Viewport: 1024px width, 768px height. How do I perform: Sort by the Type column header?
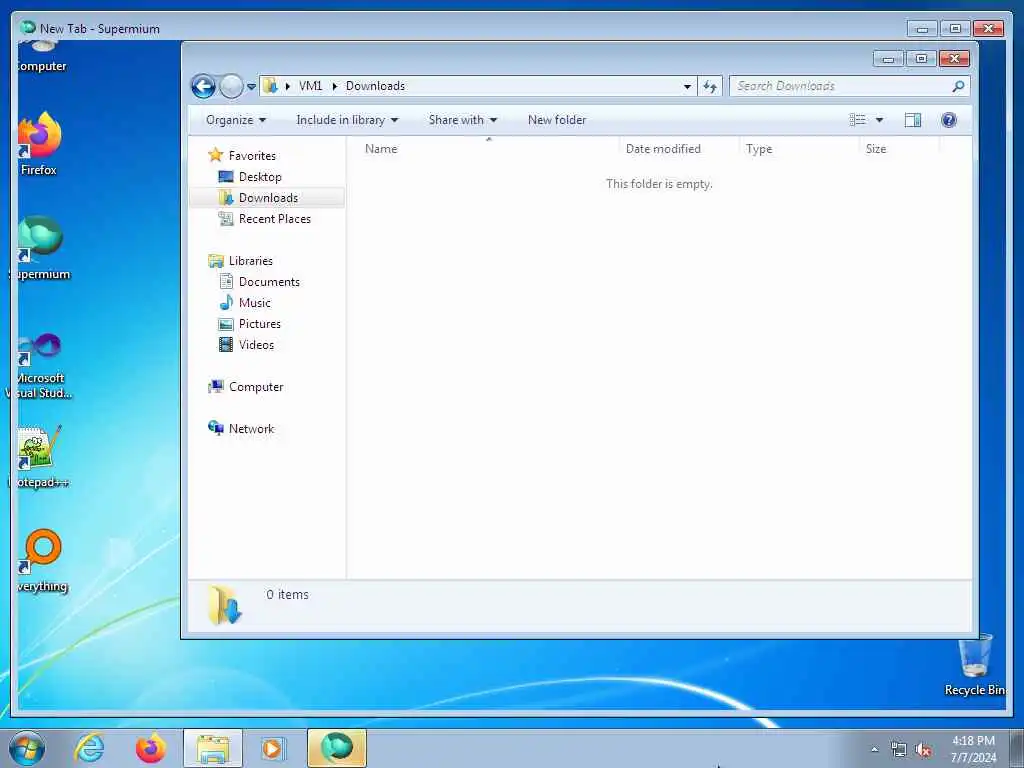click(799, 149)
